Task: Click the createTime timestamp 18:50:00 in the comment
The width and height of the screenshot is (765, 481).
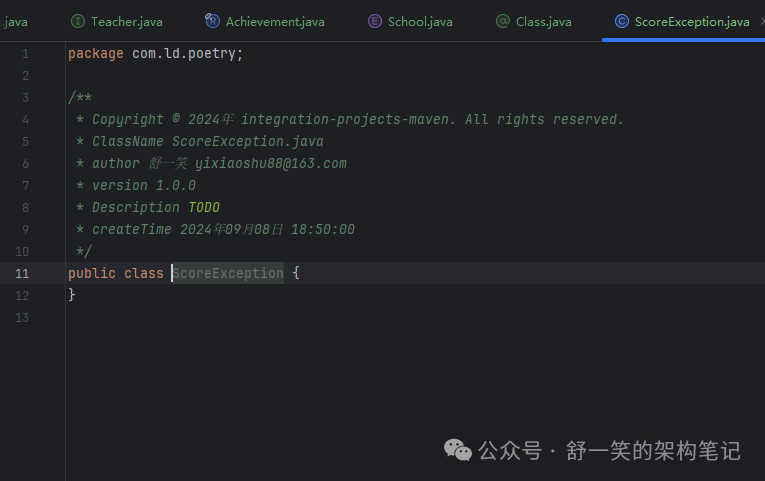Action: [x=322, y=229]
